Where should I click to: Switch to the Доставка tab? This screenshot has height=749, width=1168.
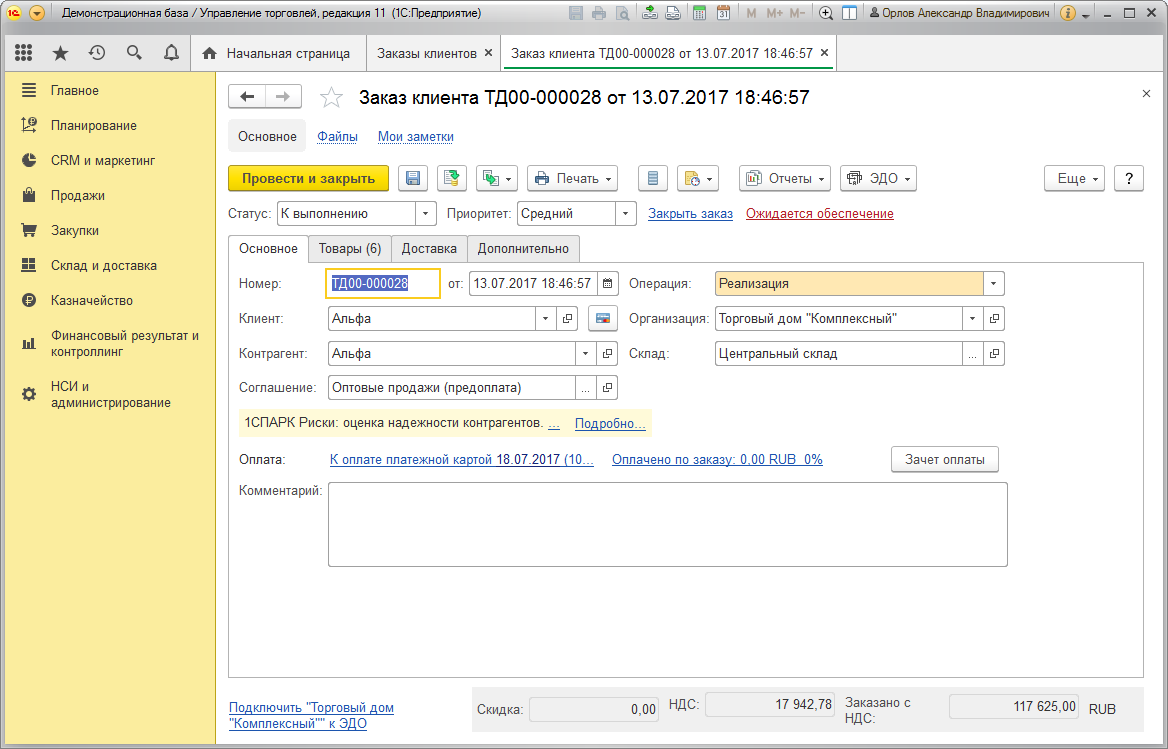[x=429, y=249]
